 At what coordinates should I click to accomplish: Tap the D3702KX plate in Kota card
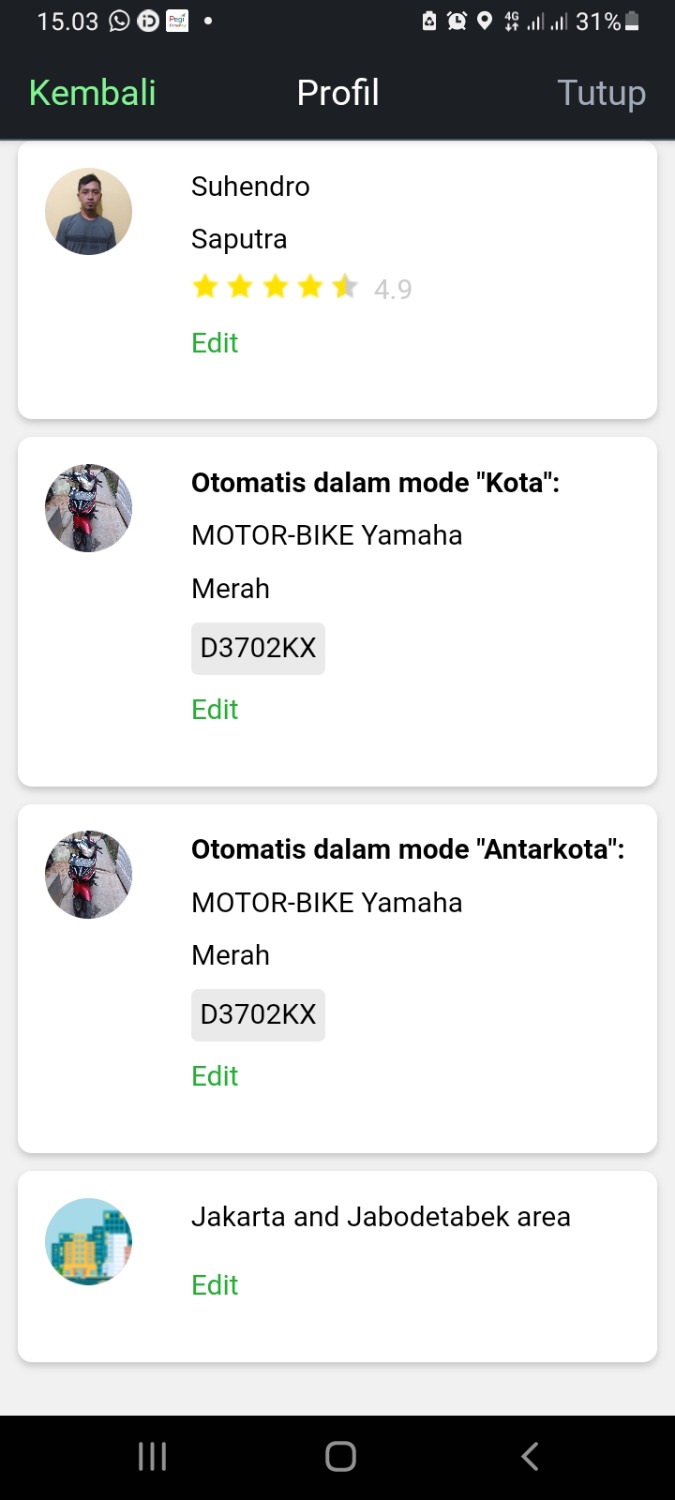click(x=258, y=648)
